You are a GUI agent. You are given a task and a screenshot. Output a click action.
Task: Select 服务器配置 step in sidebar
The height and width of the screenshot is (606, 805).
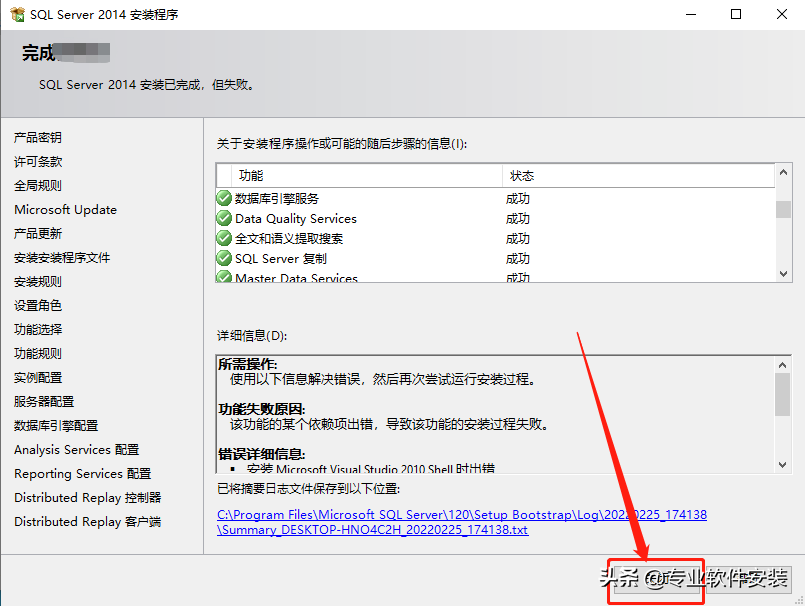[x=44, y=402]
